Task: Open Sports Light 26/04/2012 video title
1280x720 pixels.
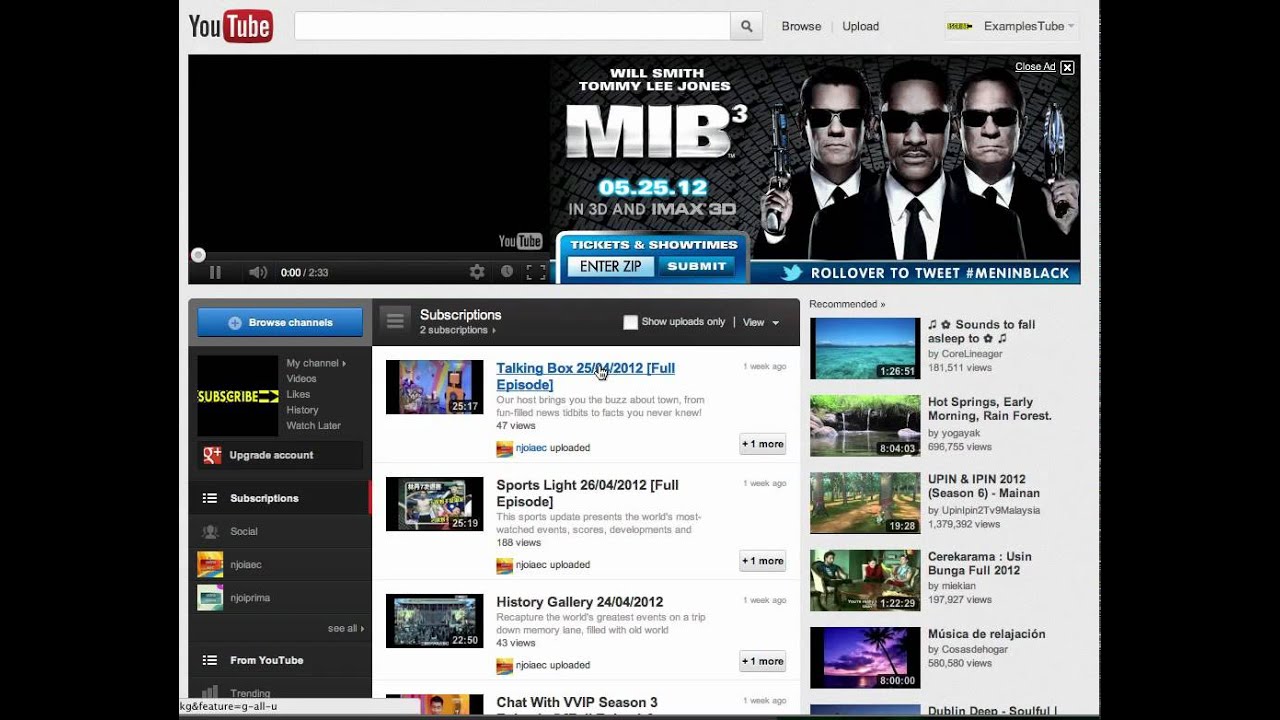Action: click(587, 493)
